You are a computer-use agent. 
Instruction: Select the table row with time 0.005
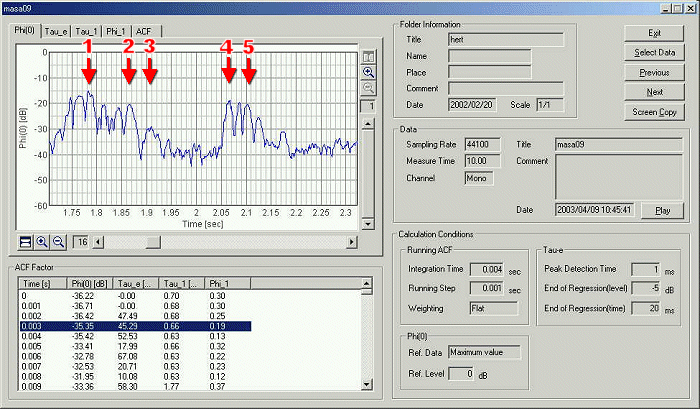(135, 346)
